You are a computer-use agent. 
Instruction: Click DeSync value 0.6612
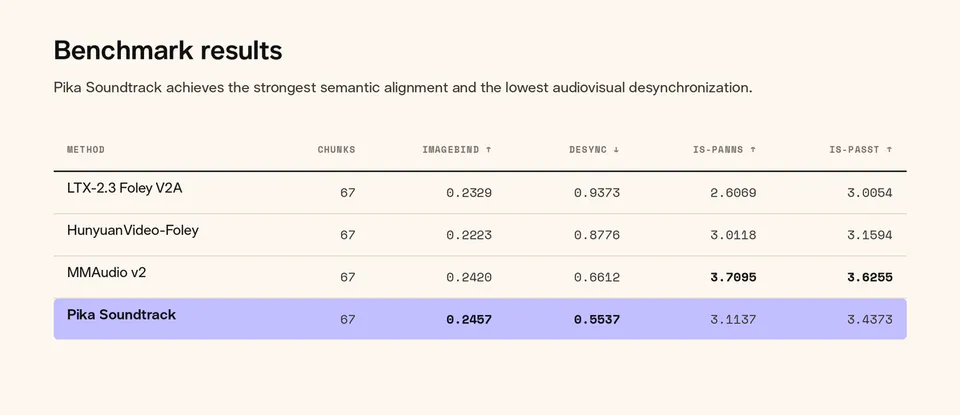point(597,277)
